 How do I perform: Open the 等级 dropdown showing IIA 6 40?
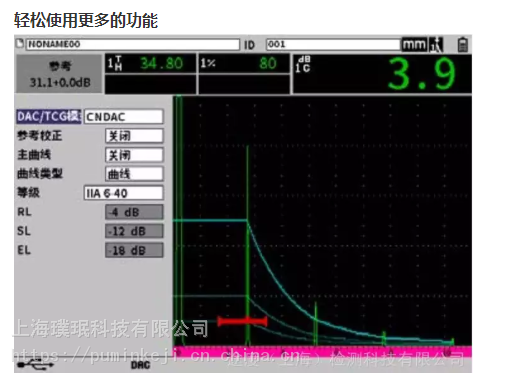[x=124, y=193]
